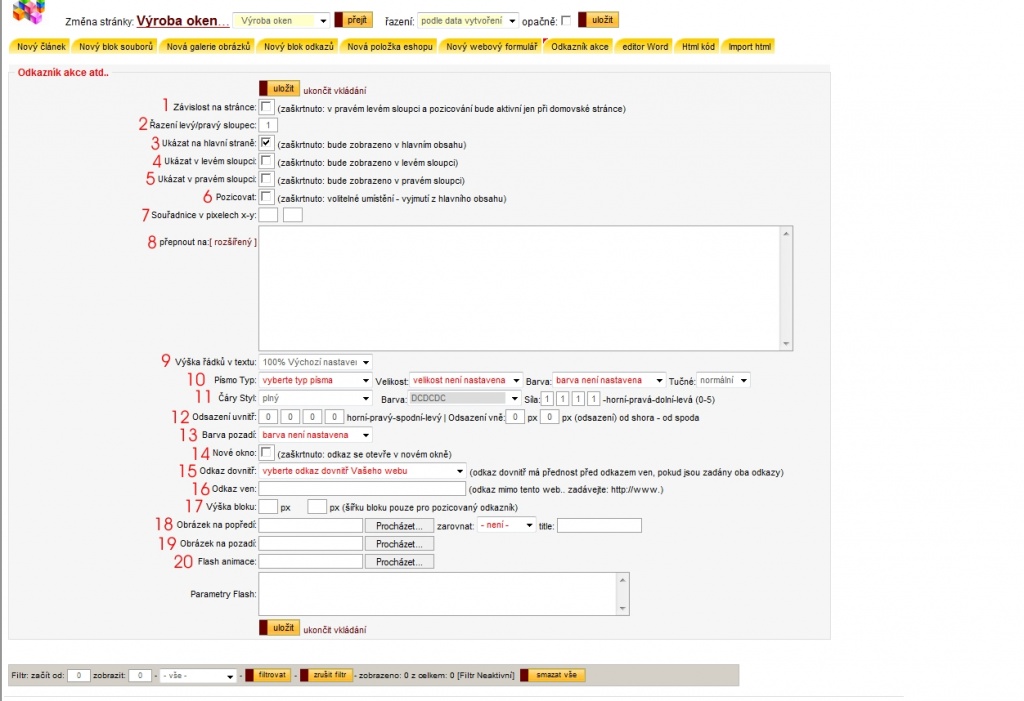Click the bottom uložit form button

point(280,628)
